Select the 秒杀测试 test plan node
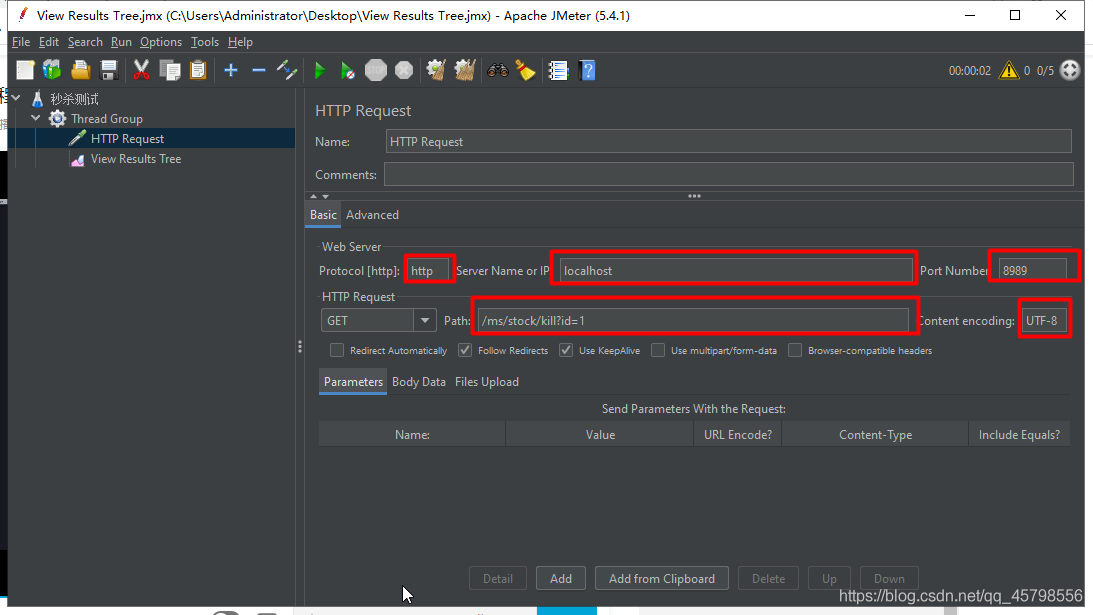The image size is (1093, 615). (x=74, y=99)
